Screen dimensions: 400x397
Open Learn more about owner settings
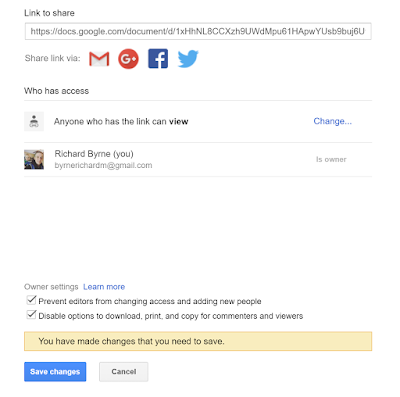(104, 287)
